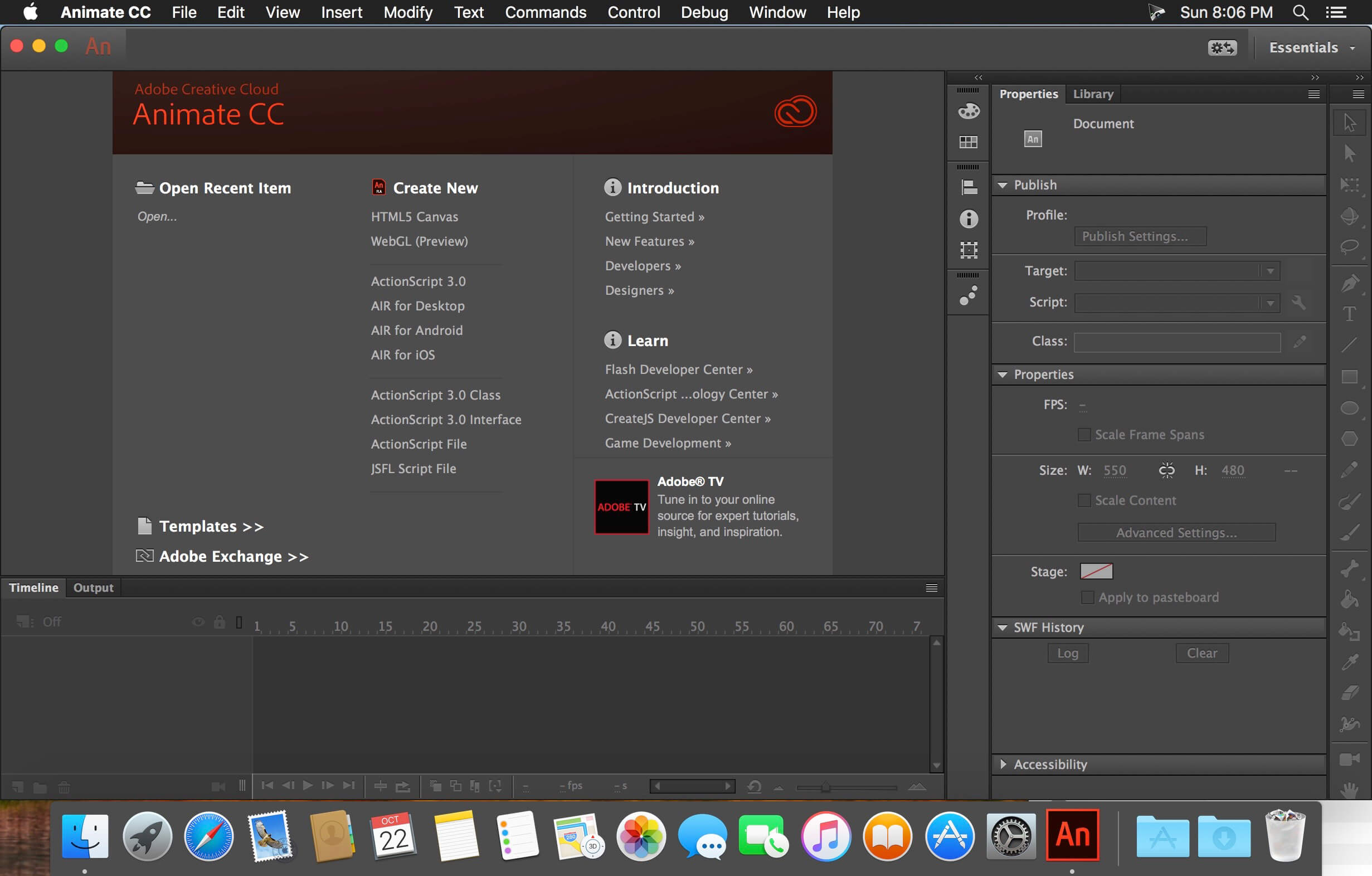
Task: Select the Width tool
Action: 1349,724
